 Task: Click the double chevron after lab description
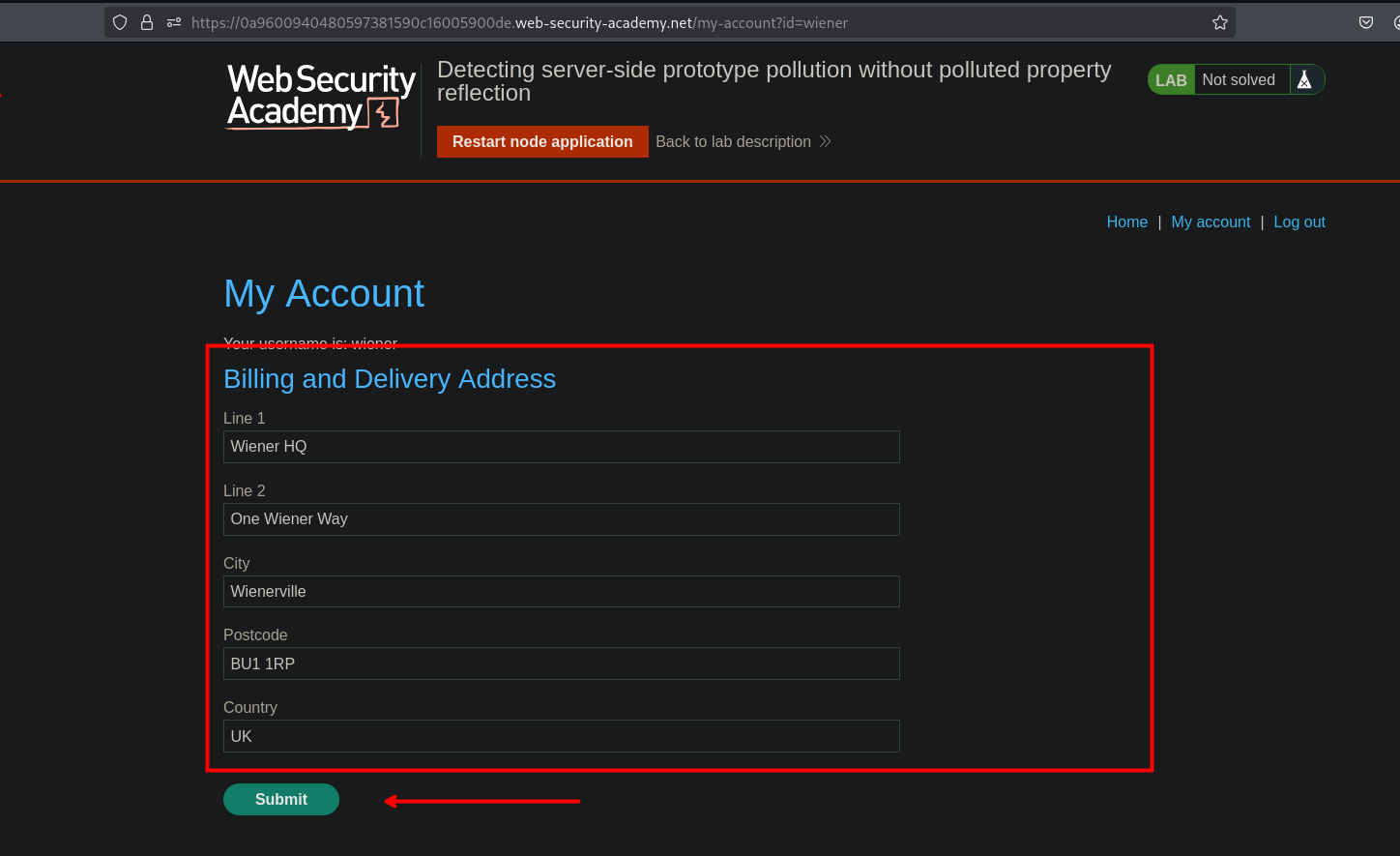pyautogui.click(x=826, y=141)
